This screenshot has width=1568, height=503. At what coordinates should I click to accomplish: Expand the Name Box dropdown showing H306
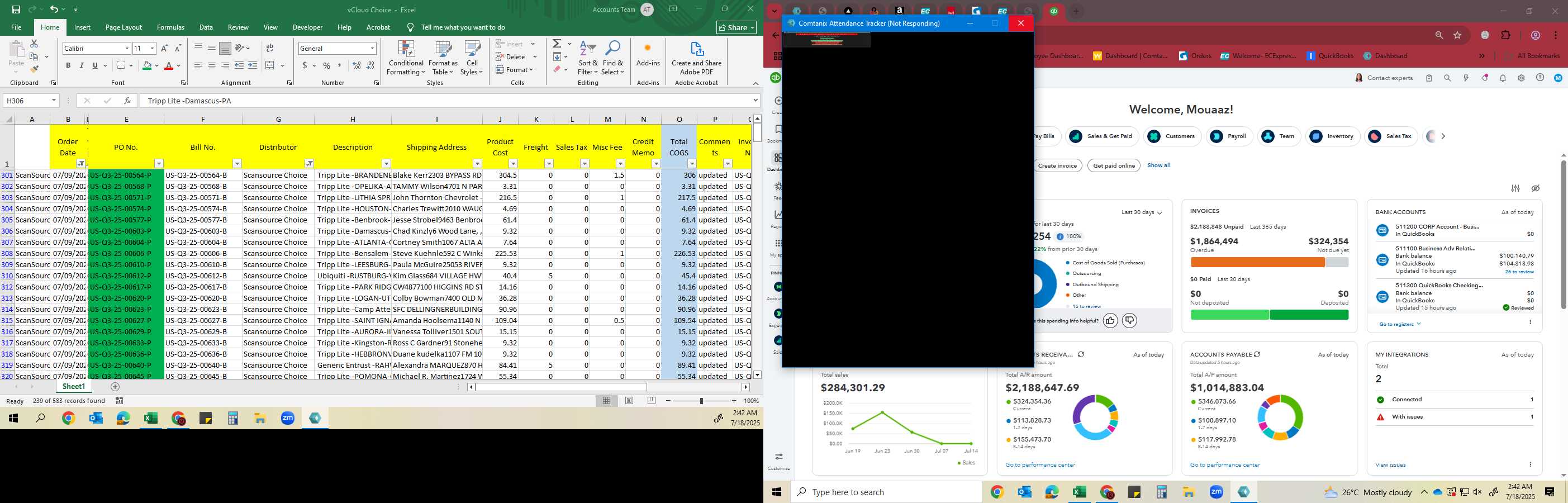(54, 101)
